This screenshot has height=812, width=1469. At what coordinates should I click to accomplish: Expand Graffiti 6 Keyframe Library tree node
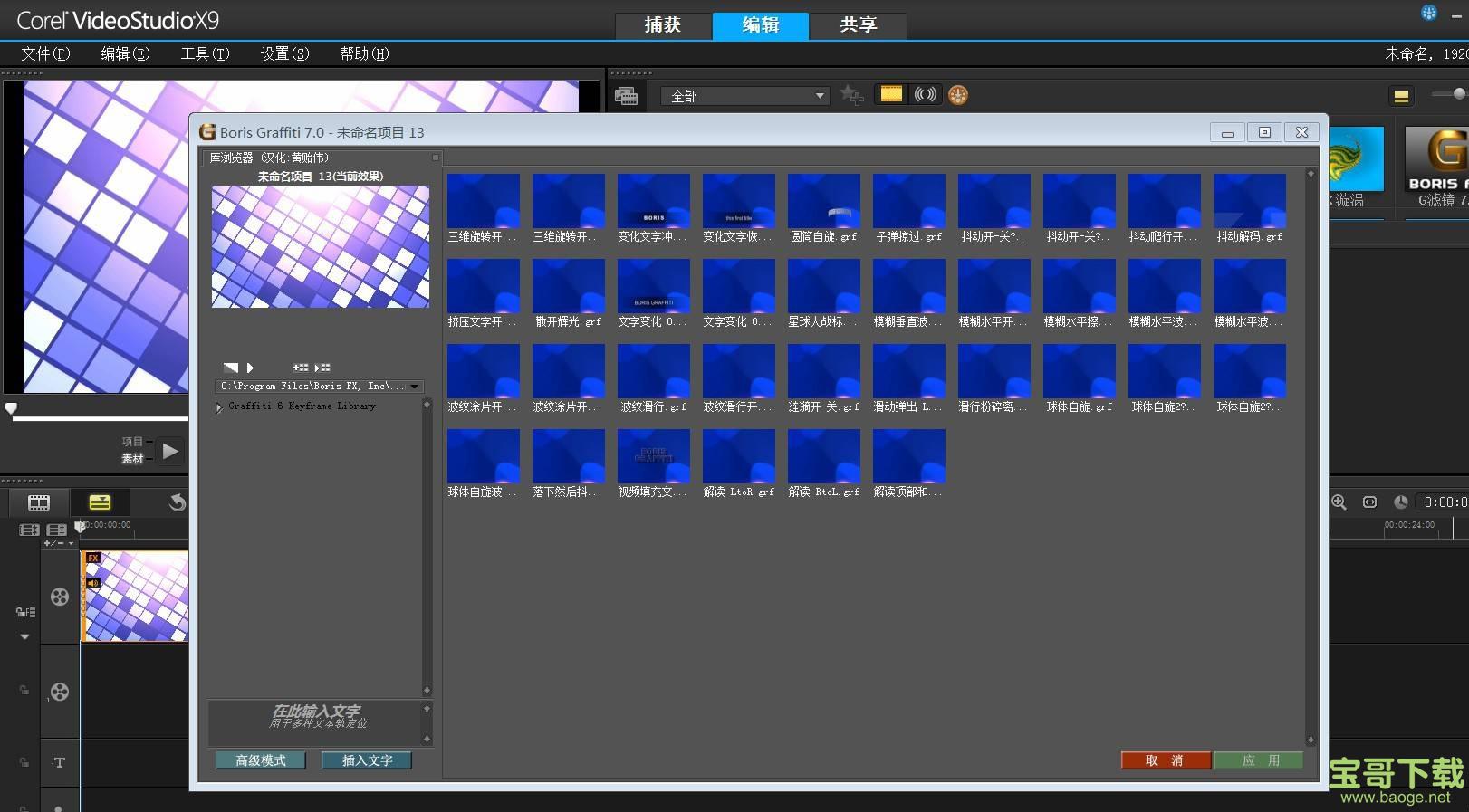(218, 407)
